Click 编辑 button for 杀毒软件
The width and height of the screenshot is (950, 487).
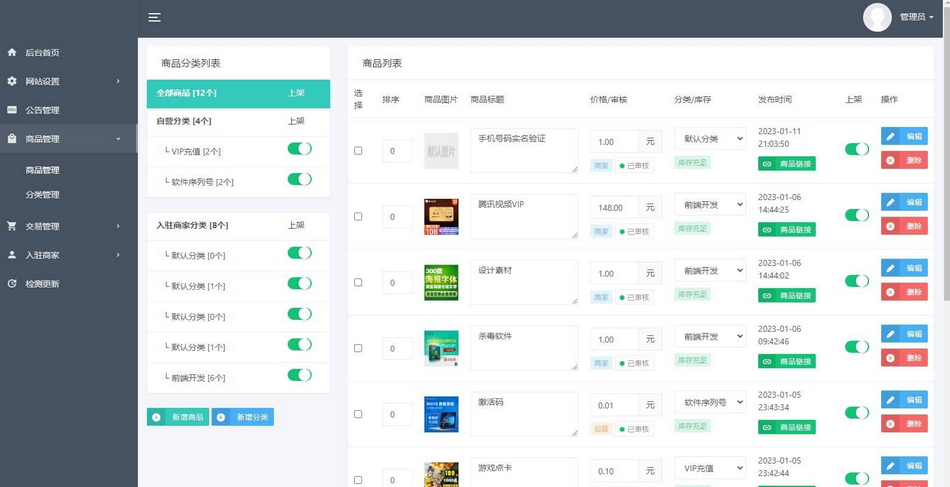tap(904, 334)
